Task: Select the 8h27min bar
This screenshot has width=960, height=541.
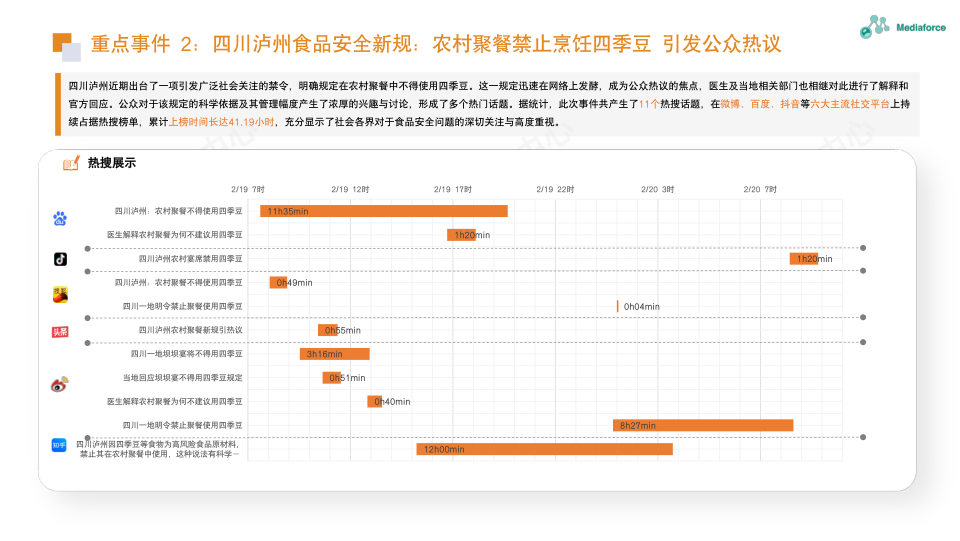Action: coord(703,425)
